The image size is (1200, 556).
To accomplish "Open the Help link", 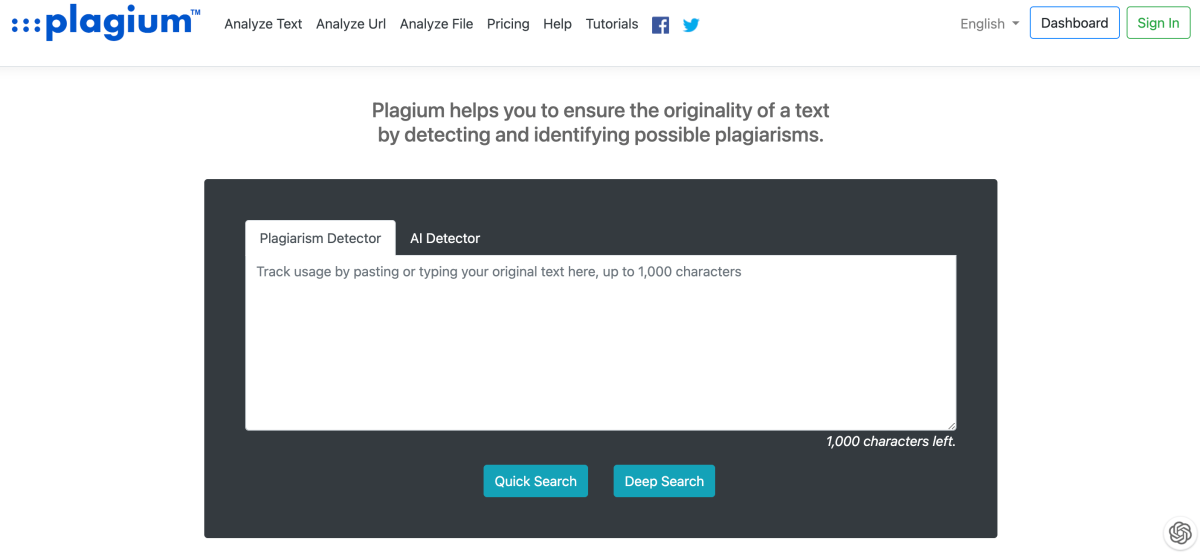I will (x=557, y=24).
